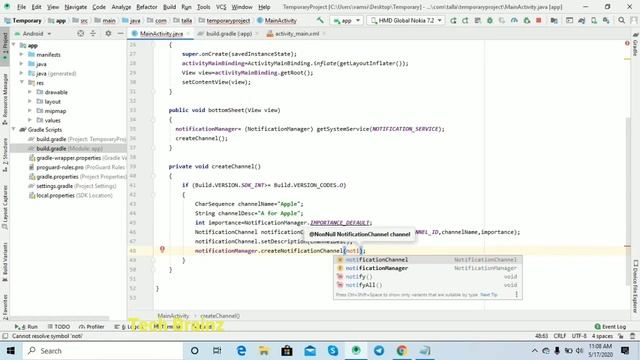
Task: Click the Debug app bug icon
Action: pyautogui.click(x=490, y=20)
